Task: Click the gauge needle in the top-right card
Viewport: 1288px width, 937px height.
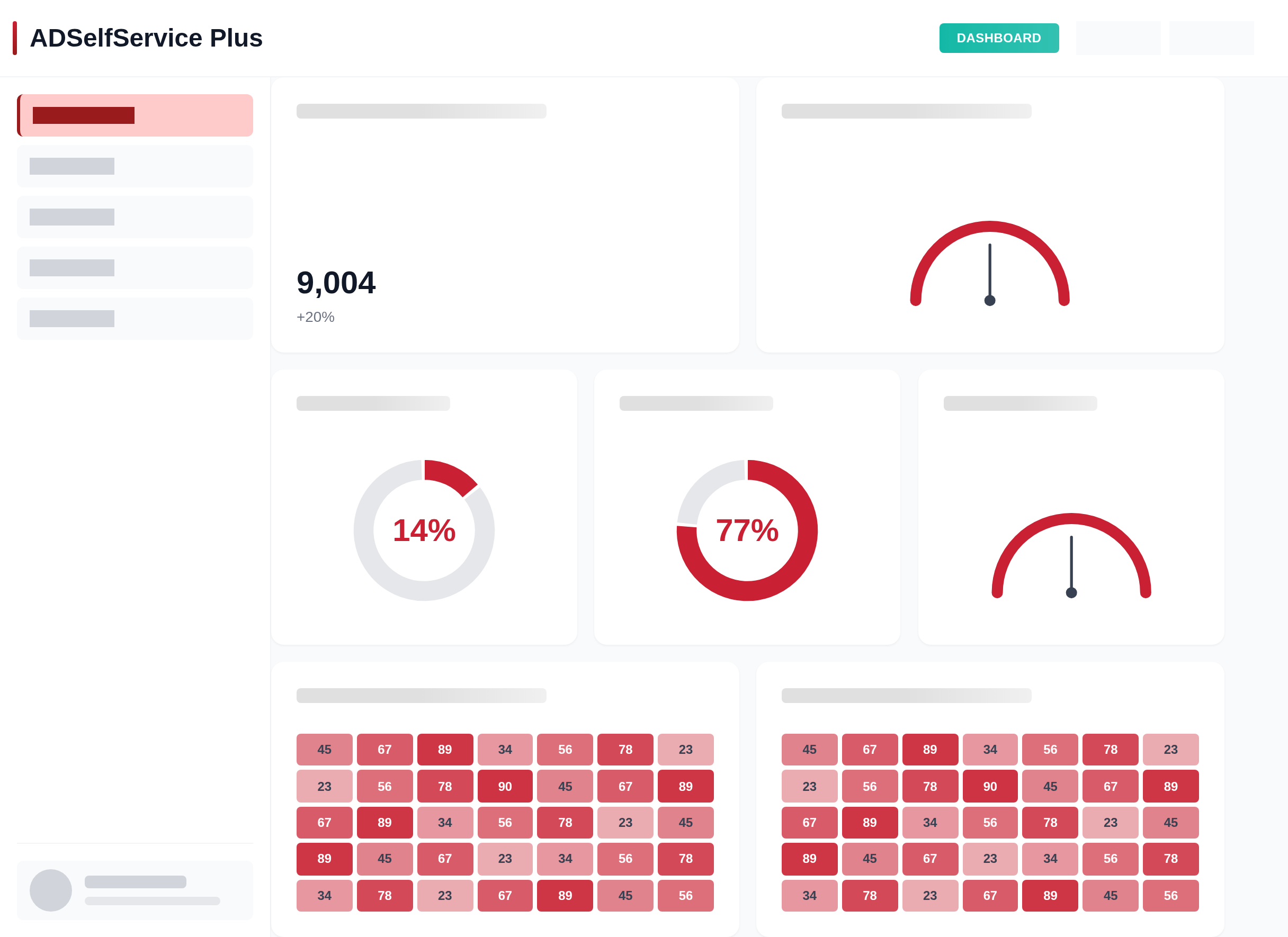Action: click(x=989, y=273)
